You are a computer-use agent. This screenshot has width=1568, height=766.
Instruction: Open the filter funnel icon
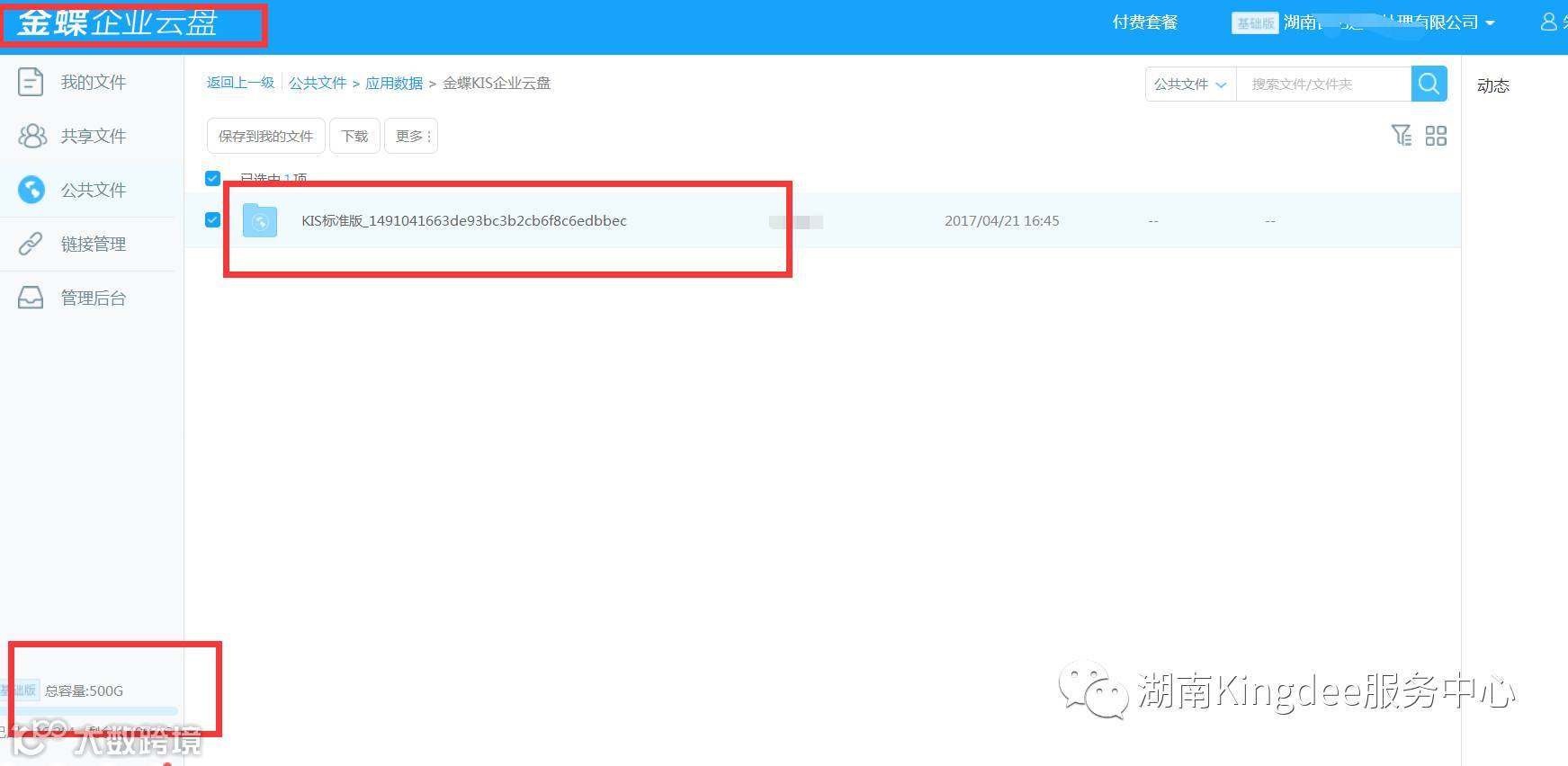pos(1402,136)
